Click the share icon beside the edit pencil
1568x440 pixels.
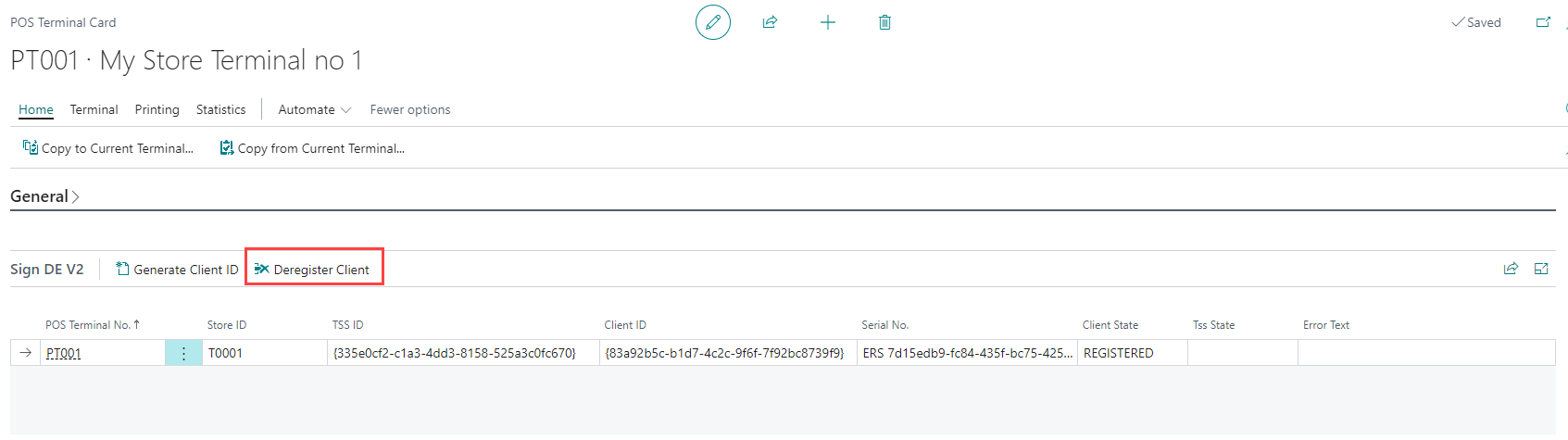[x=770, y=22]
